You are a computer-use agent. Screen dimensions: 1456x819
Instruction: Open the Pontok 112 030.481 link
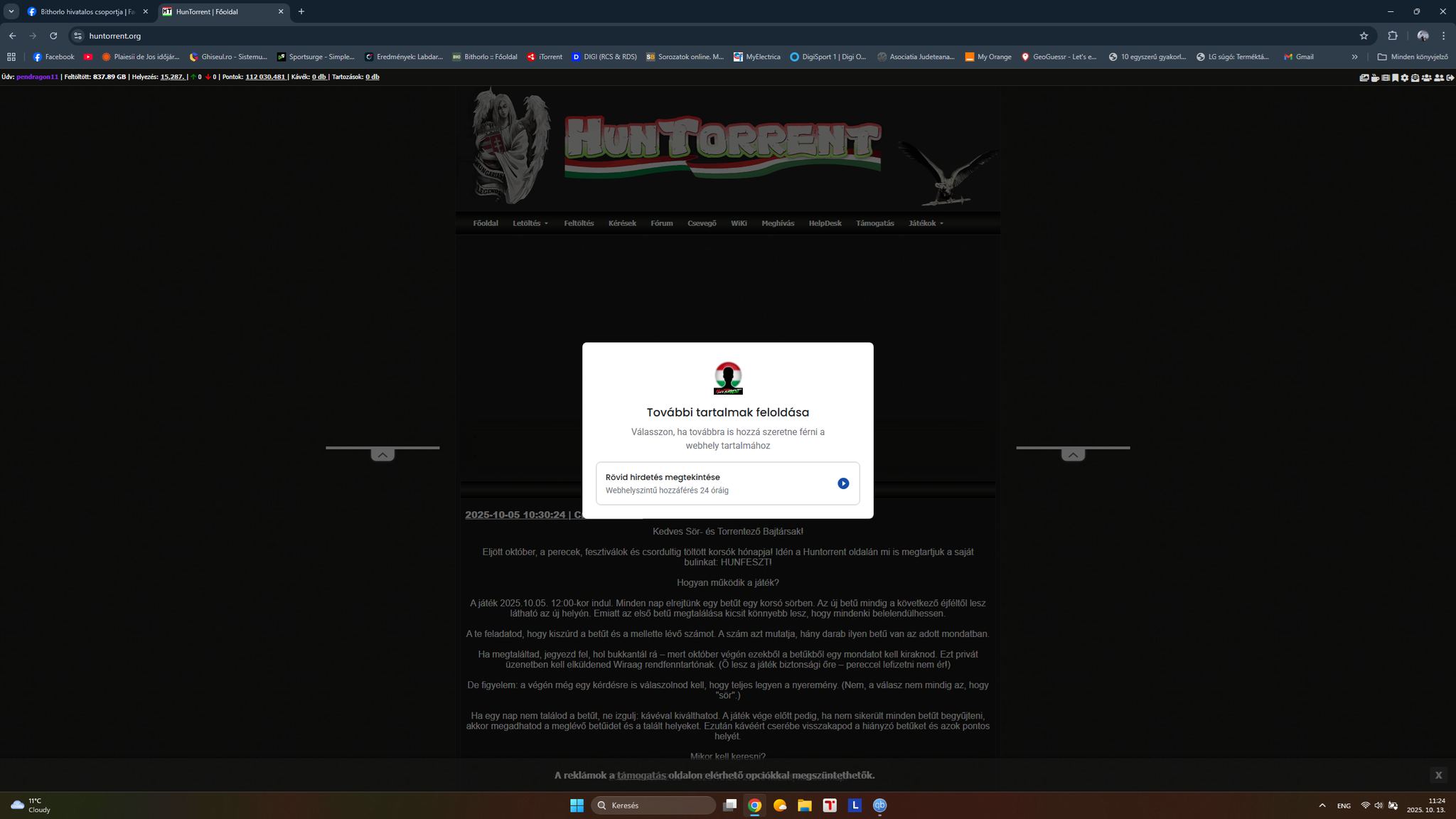266,77
